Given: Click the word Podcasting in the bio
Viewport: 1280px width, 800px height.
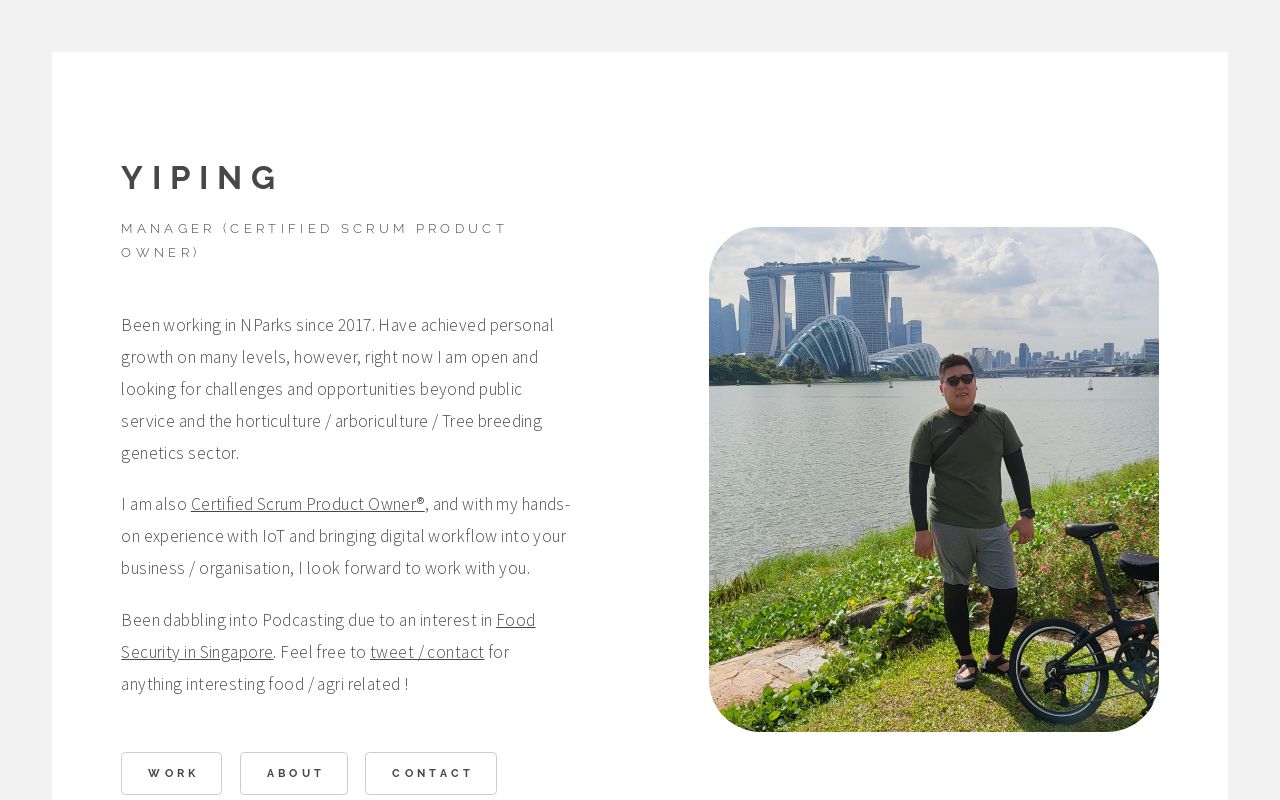Looking at the screenshot, I should click(303, 620).
